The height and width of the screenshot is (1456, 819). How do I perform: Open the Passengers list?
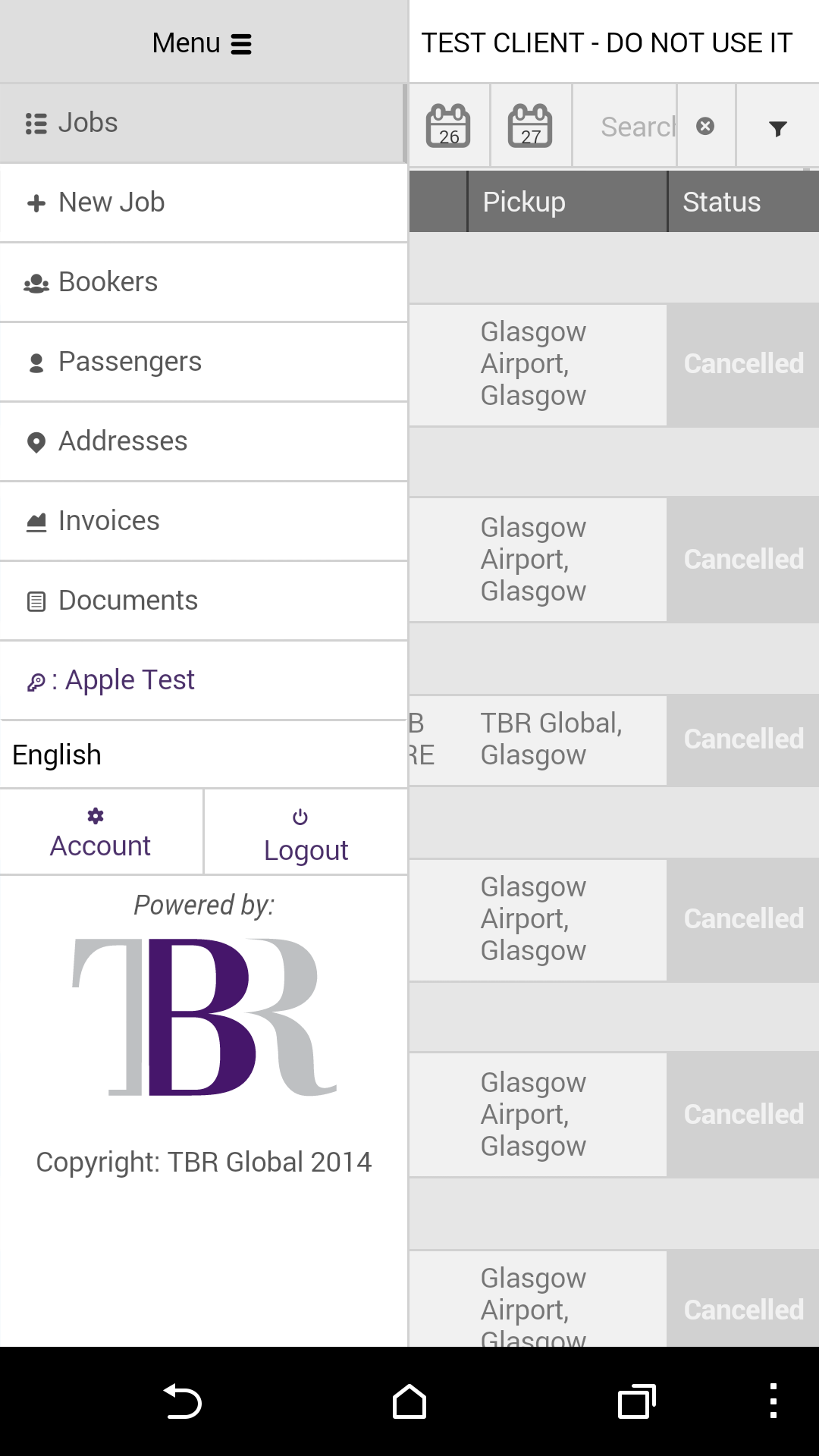[x=203, y=362]
